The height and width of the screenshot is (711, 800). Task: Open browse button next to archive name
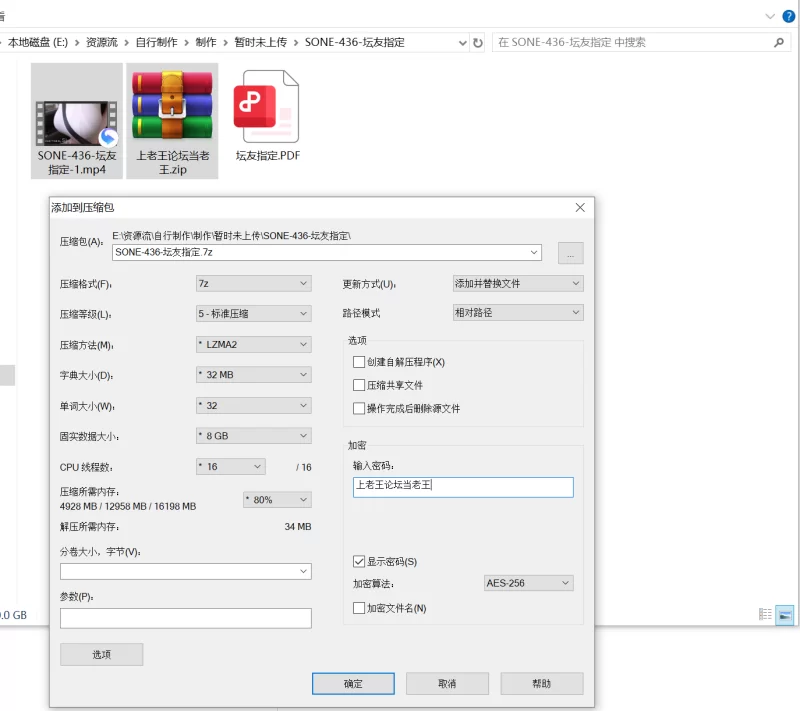coord(570,253)
